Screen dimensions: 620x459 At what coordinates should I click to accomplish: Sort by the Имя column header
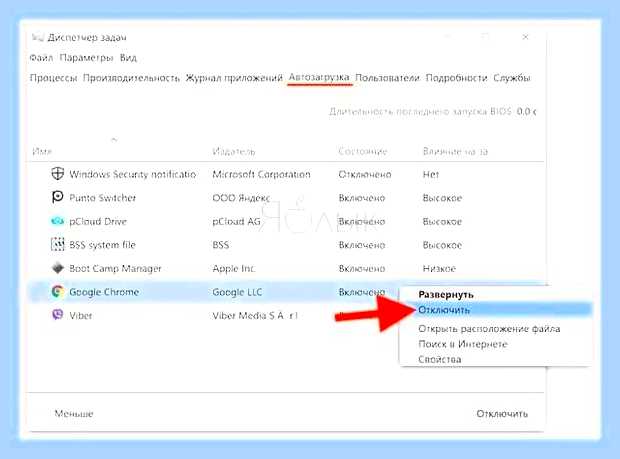(x=42, y=151)
